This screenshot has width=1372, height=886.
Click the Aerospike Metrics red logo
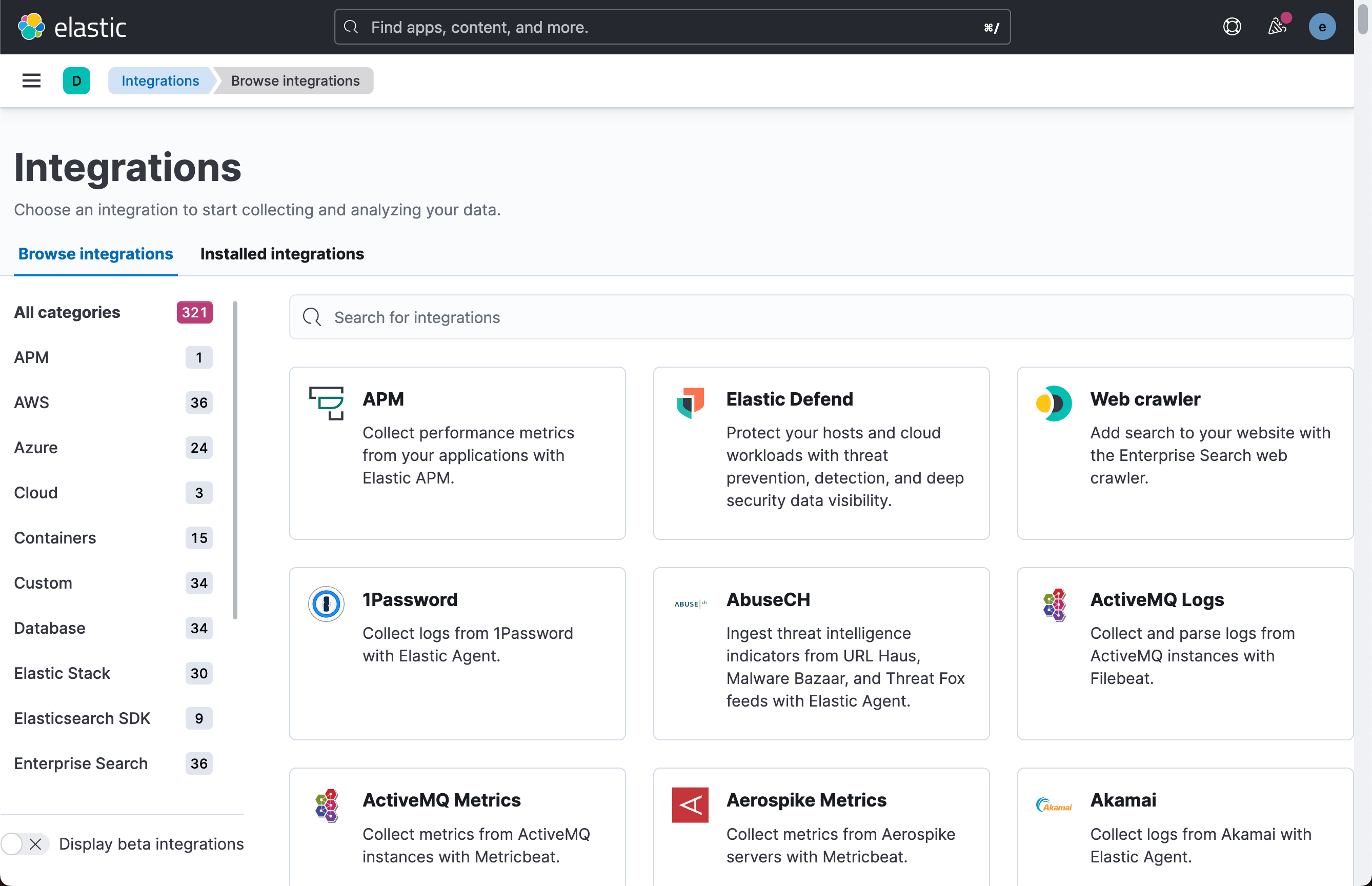(x=690, y=804)
